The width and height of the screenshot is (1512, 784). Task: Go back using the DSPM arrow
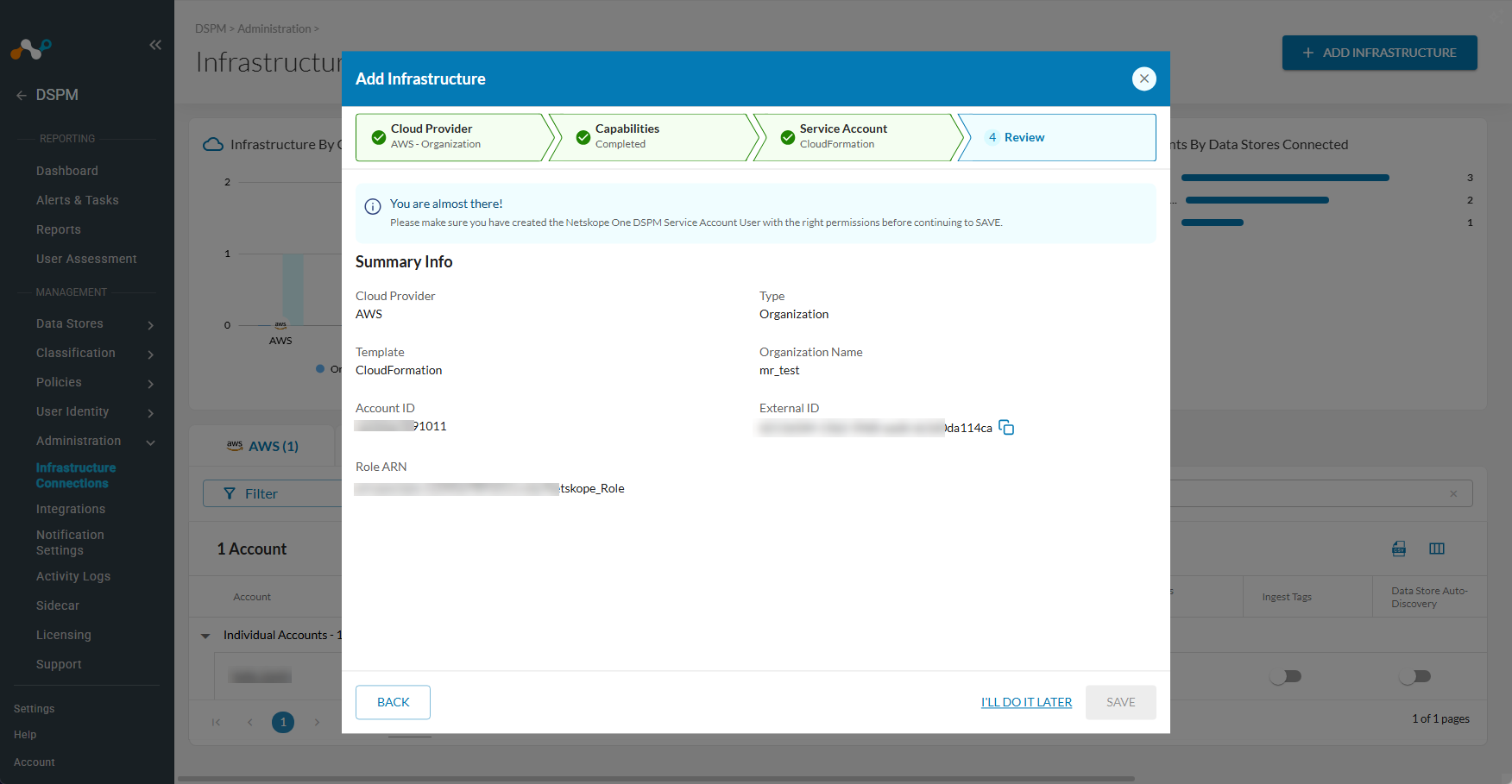point(22,95)
